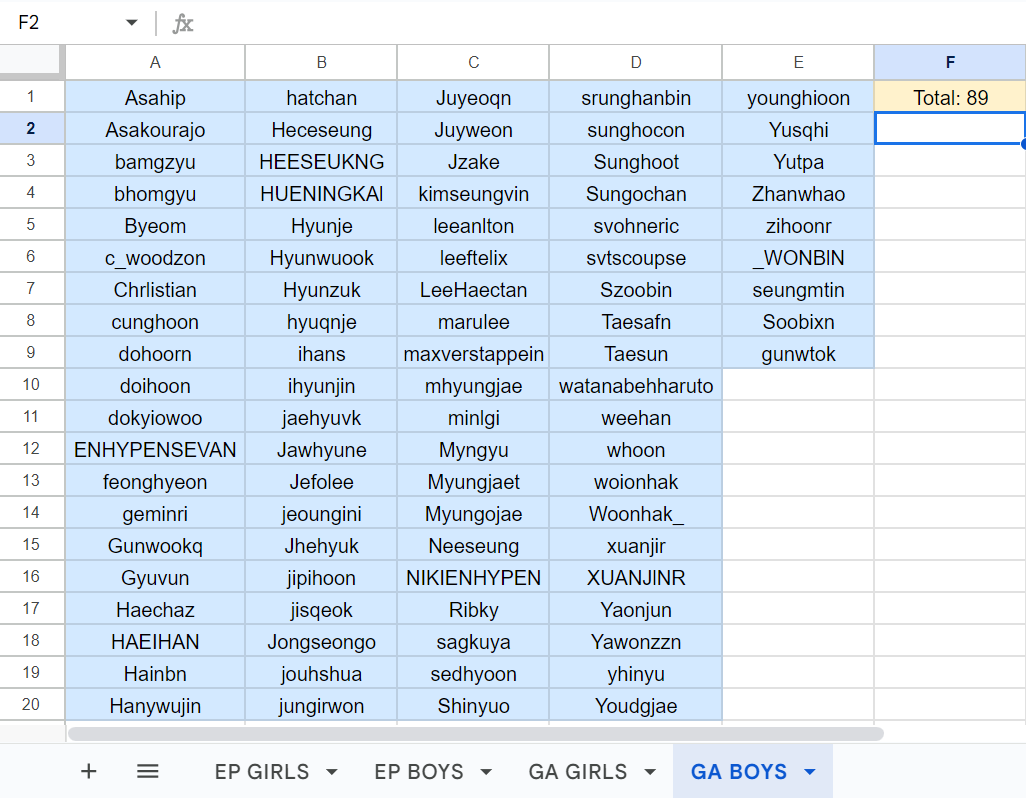The height and width of the screenshot is (798, 1026).
Task: Select the cell containing hatchan
Action: (321, 97)
